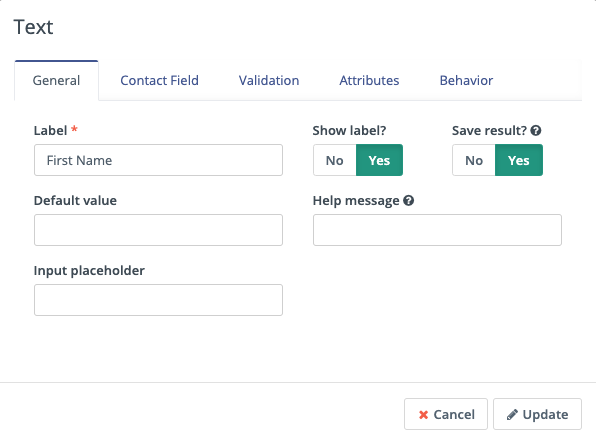Switch to the General tab
The width and height of the screenshot is (596, 443).
(x=56, y=81)
